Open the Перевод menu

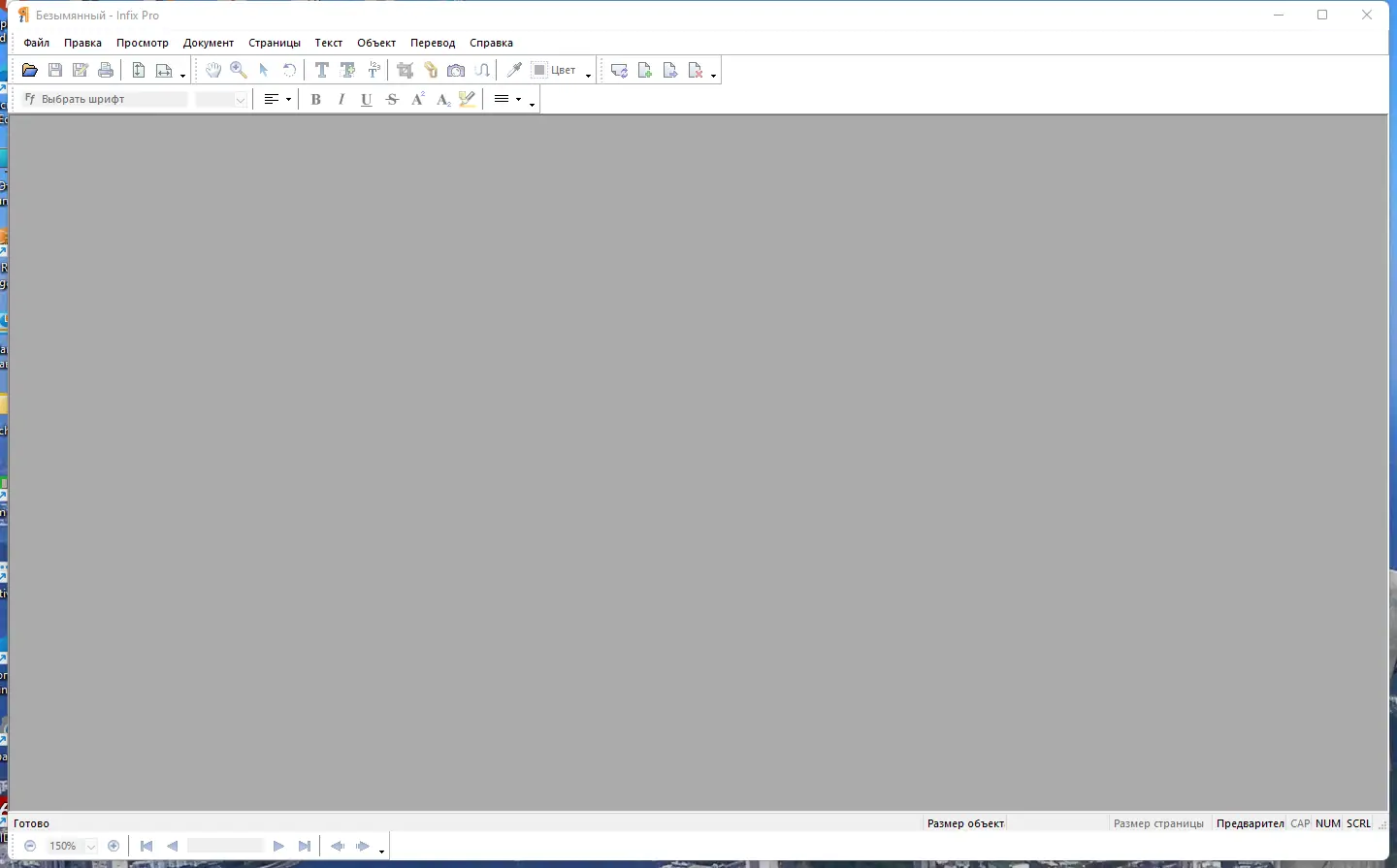(433, 43)
